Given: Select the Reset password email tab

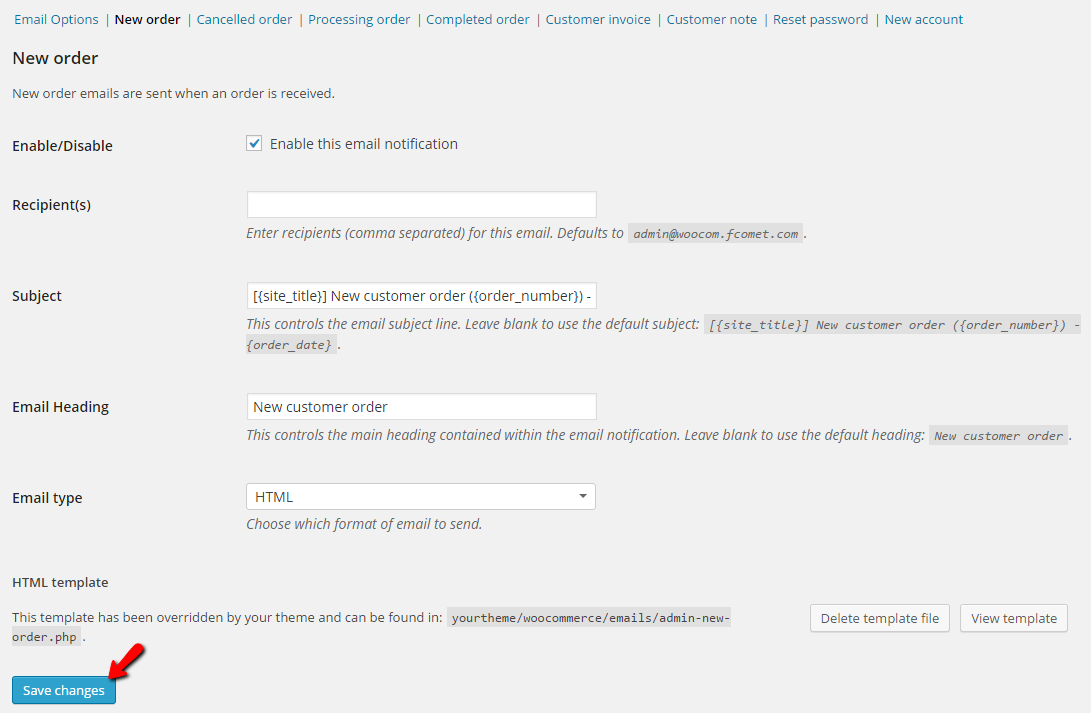Looking at the screenshot, I should (x=820, y=19).
